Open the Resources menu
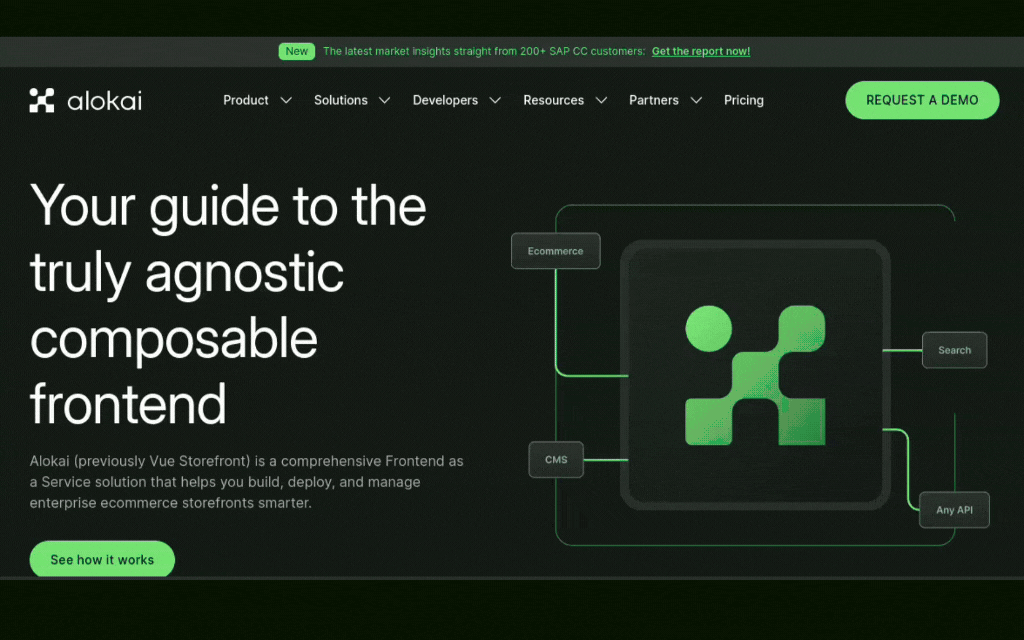The width and height of the screenshot is (1024, 640). tap(553, 100)
